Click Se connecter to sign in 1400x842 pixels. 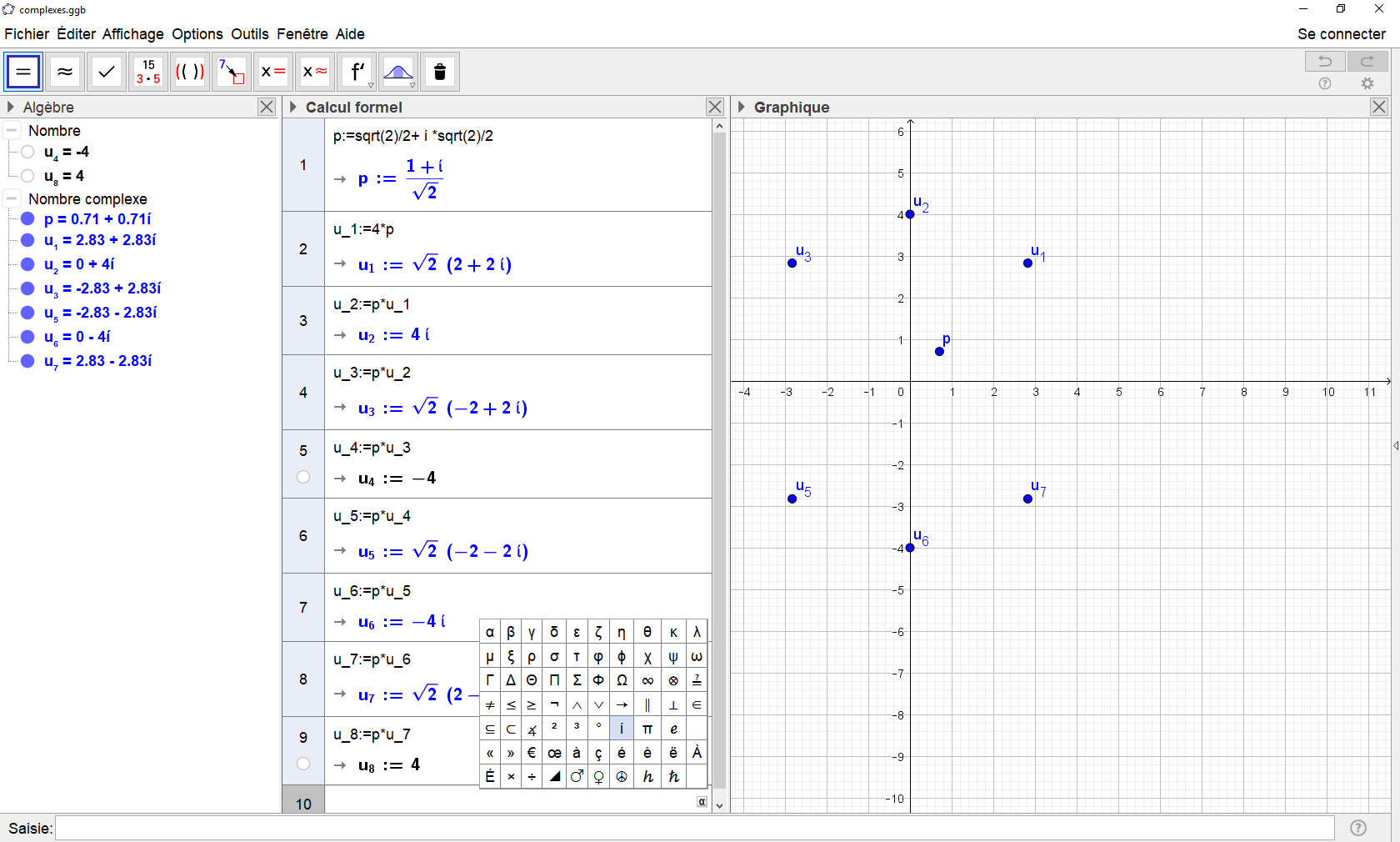(x=1341, y=34)
